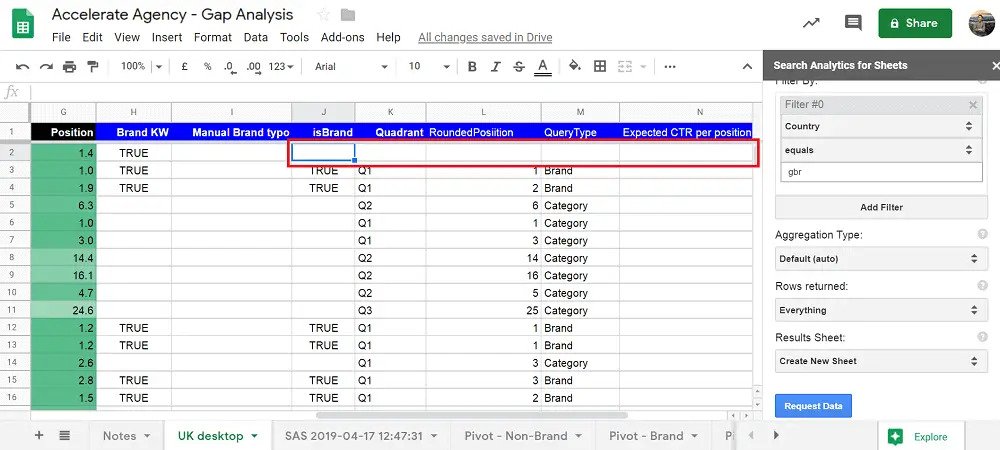Screen dimensions: 1000x450
Task: Open the Insert menu
Action: click(x=167, y=38)
